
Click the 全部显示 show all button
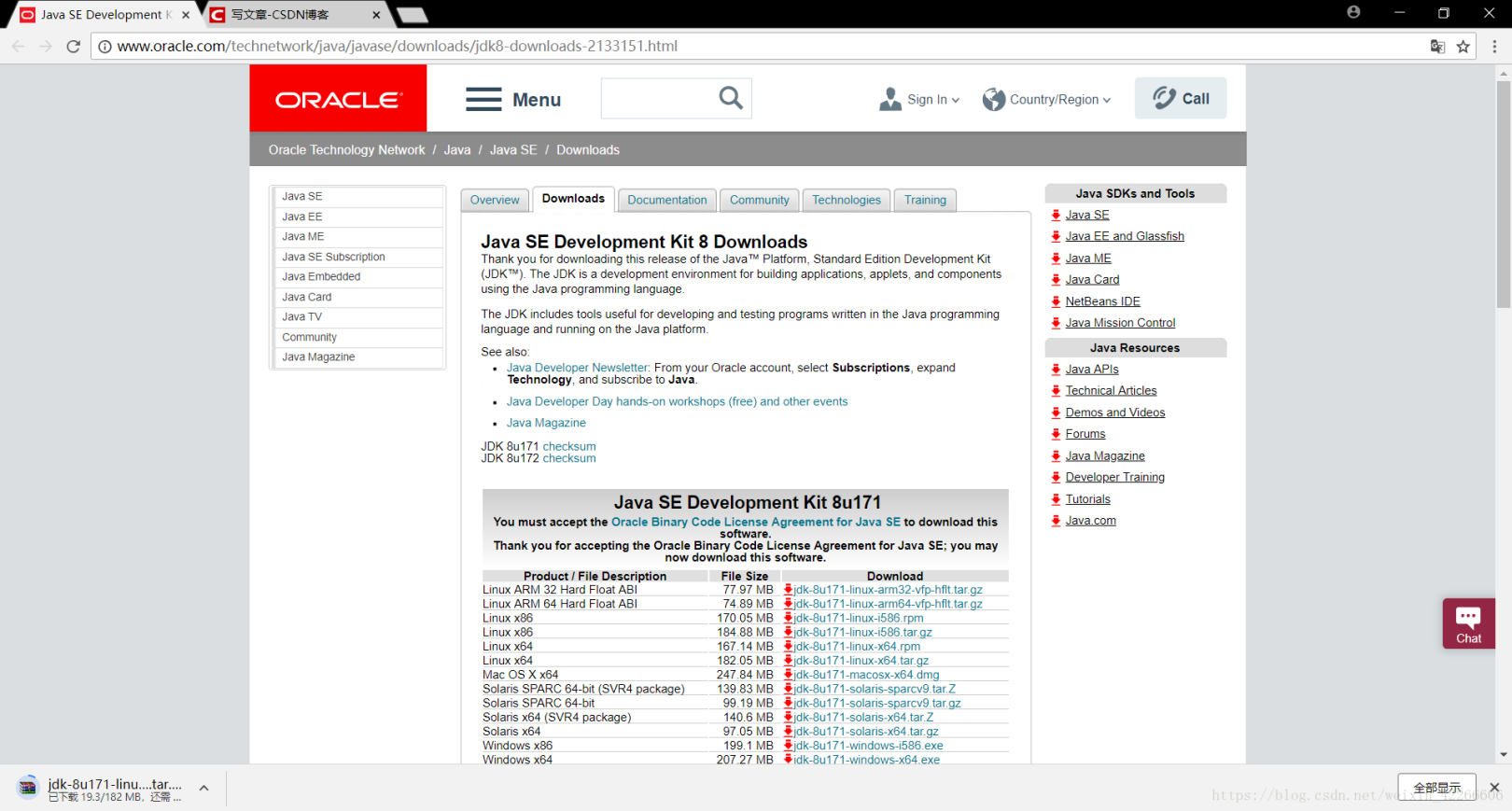coord(1437,788)
